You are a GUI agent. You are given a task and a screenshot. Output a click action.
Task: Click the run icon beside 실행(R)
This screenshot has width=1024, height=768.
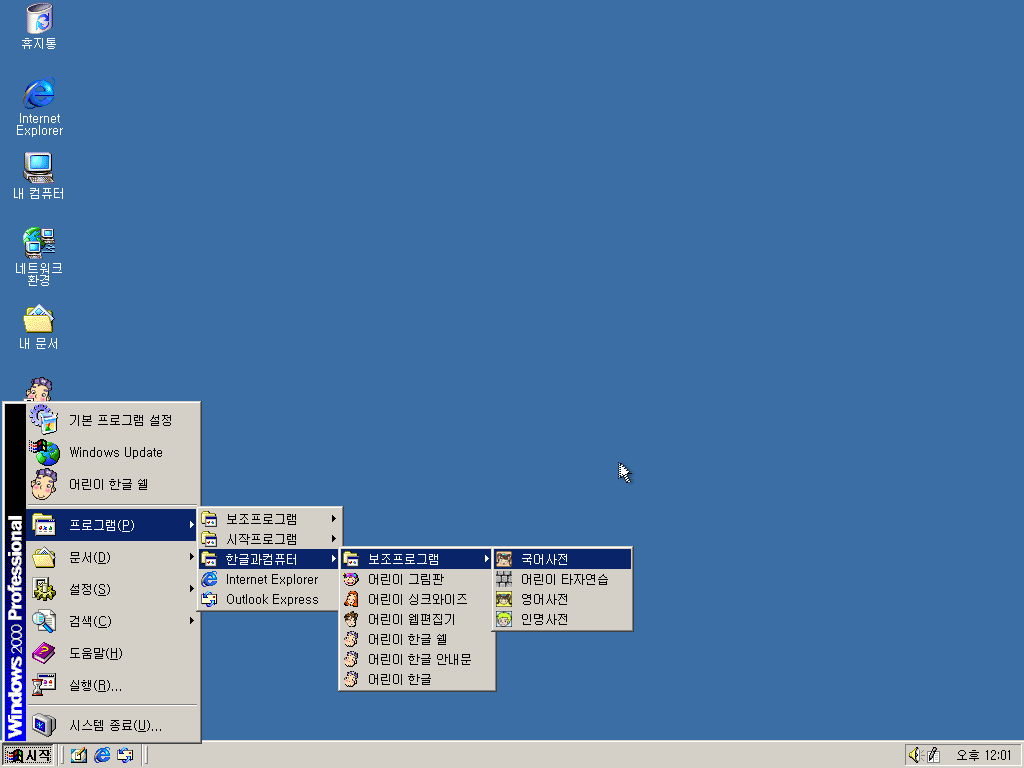[44, 685]
